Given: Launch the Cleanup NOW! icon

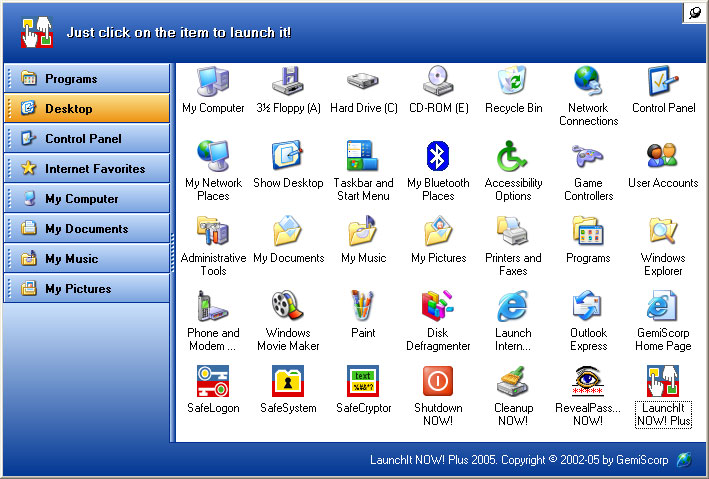Looking at the screenshot, I should [x=513, y=381].
